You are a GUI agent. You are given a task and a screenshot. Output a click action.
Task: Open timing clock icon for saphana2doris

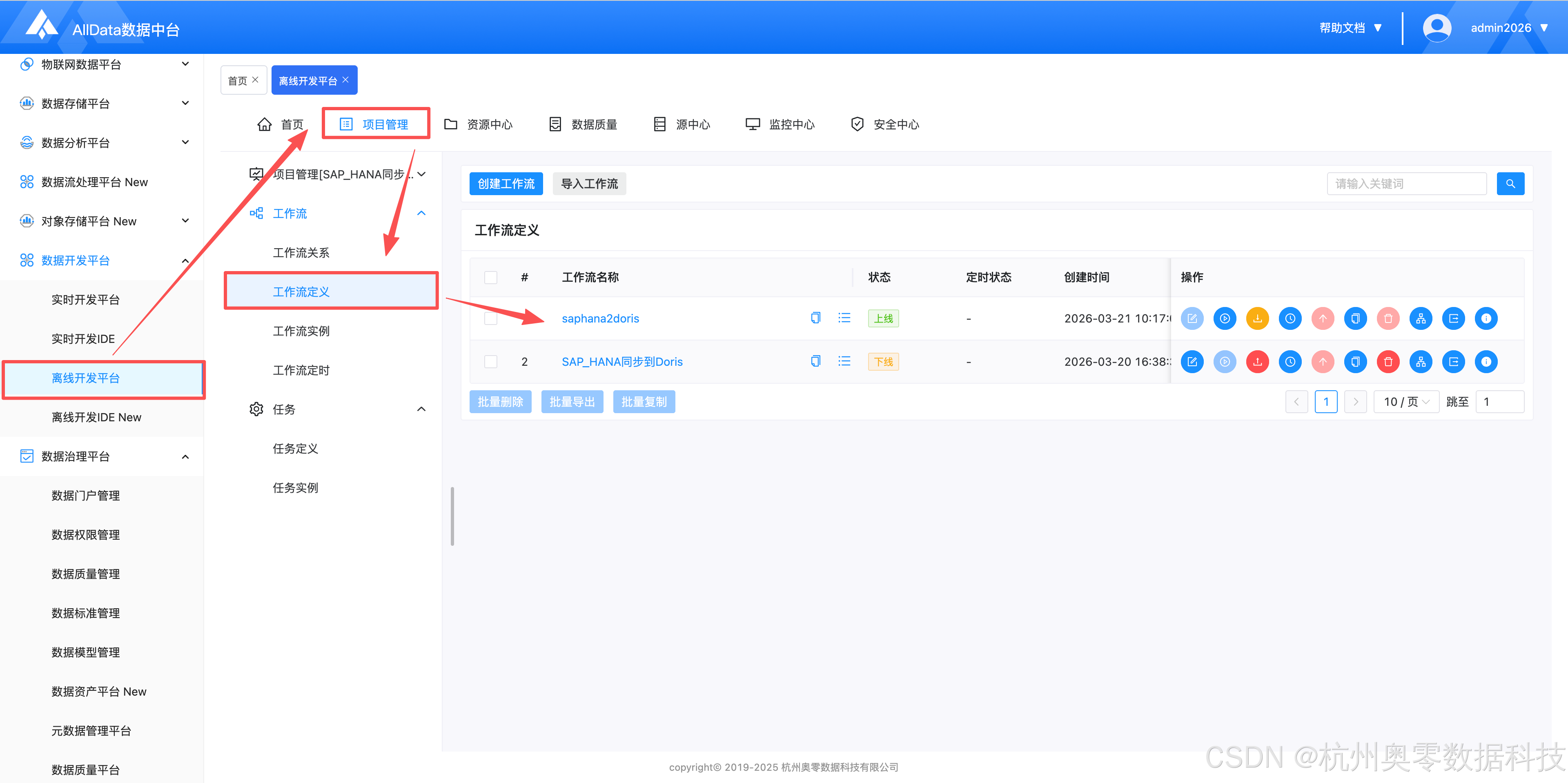pos(1290,318)
